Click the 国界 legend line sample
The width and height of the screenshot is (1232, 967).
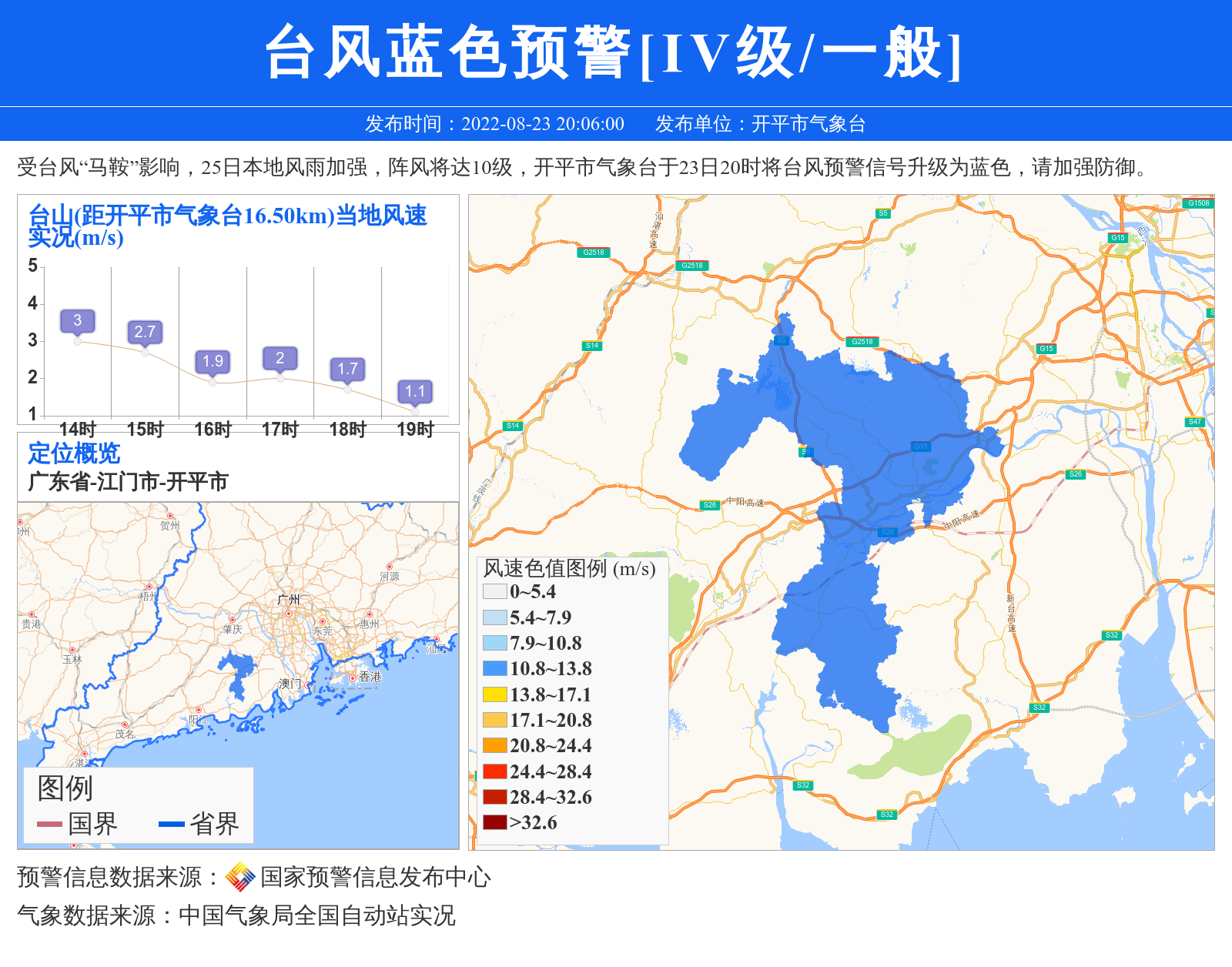tap(49, 825)
